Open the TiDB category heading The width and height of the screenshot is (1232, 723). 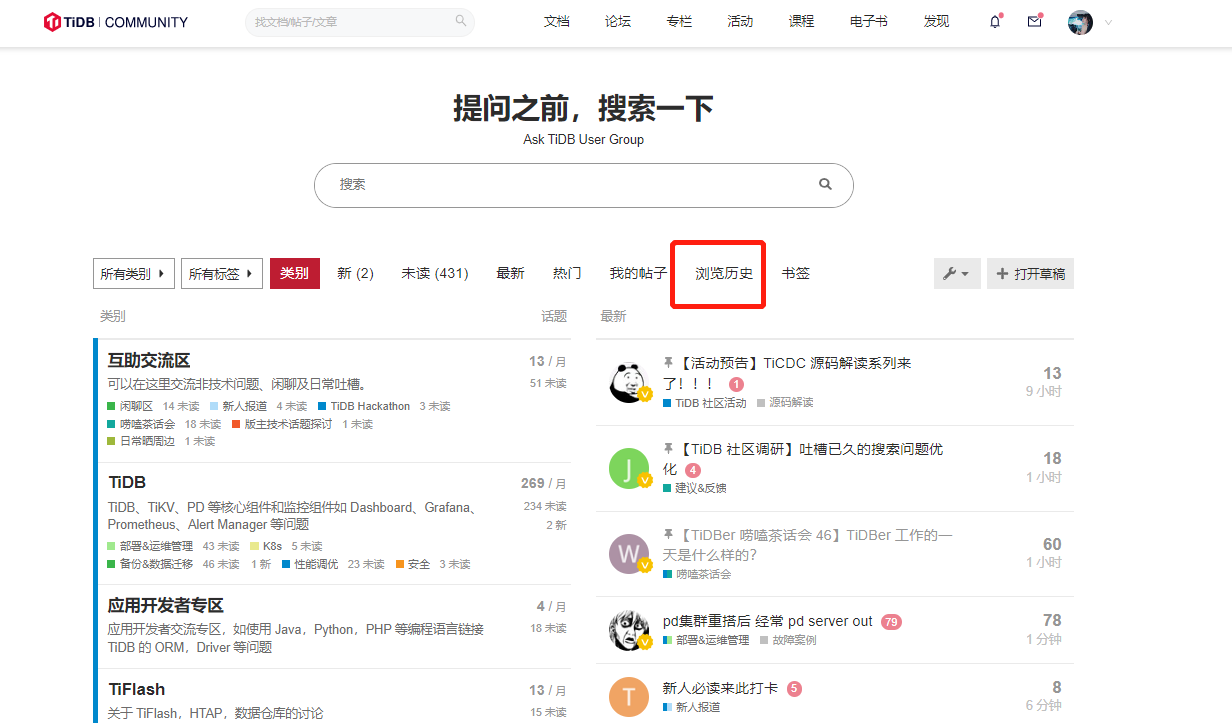127,483
